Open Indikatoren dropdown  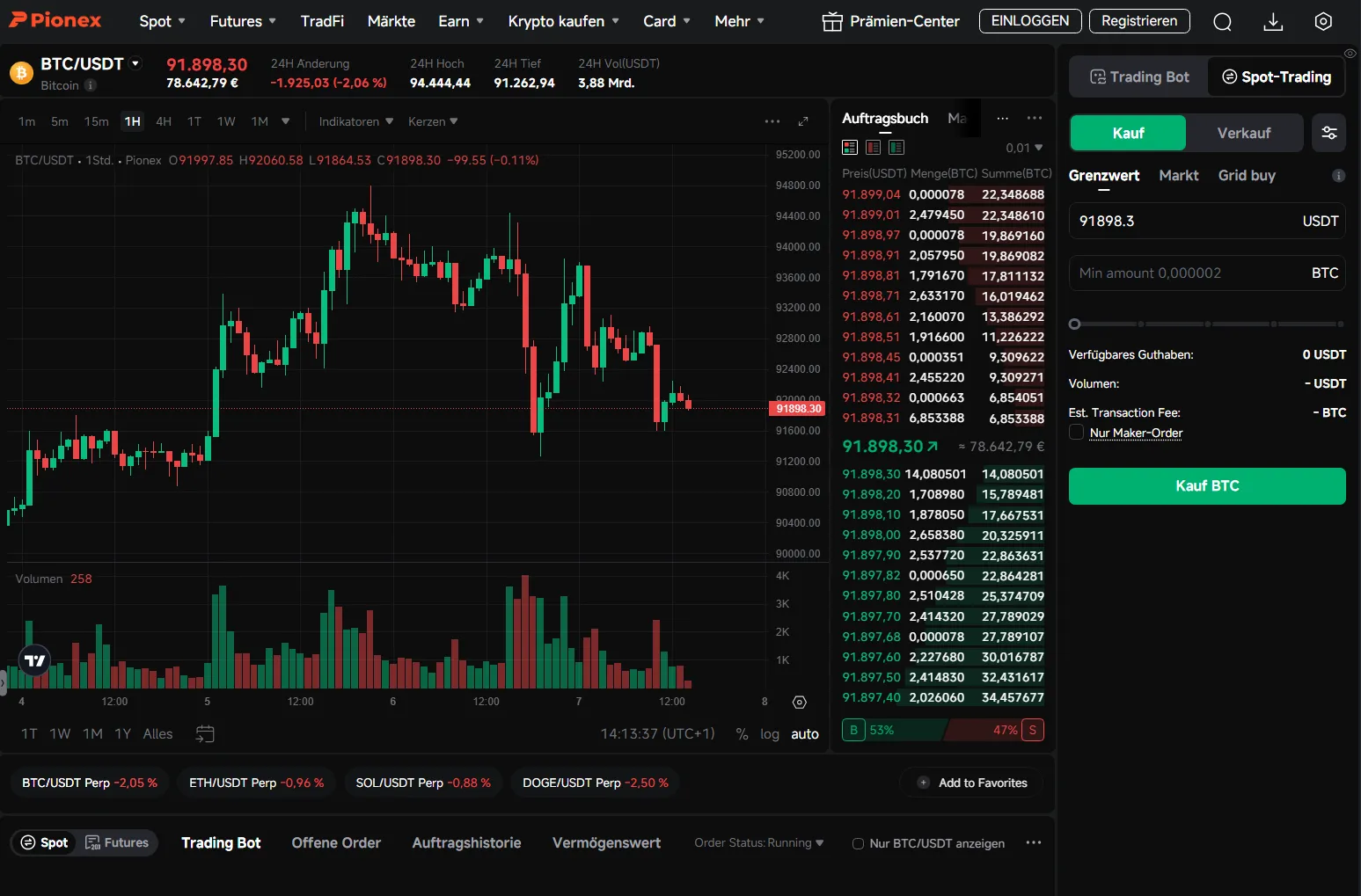tap(355, 121)
